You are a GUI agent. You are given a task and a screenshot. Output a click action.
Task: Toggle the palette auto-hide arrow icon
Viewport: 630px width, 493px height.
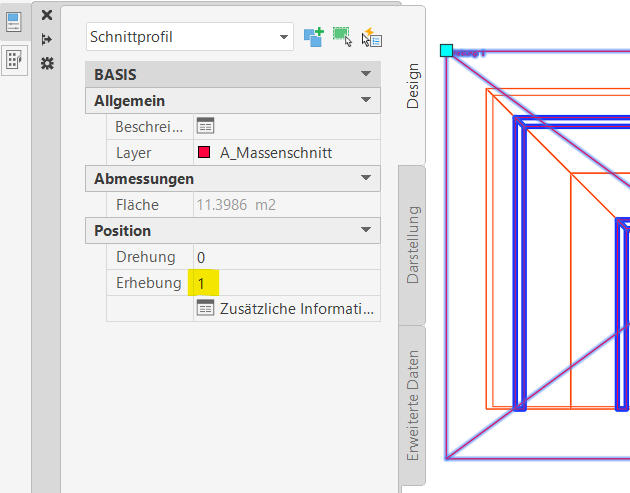[x=47, y=39]
